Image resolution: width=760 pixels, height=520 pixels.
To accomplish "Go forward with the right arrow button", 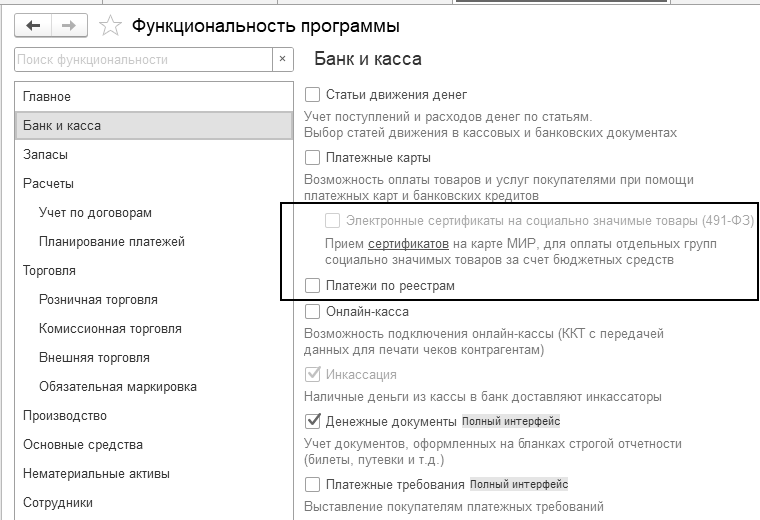I will (x=69, y=25).
